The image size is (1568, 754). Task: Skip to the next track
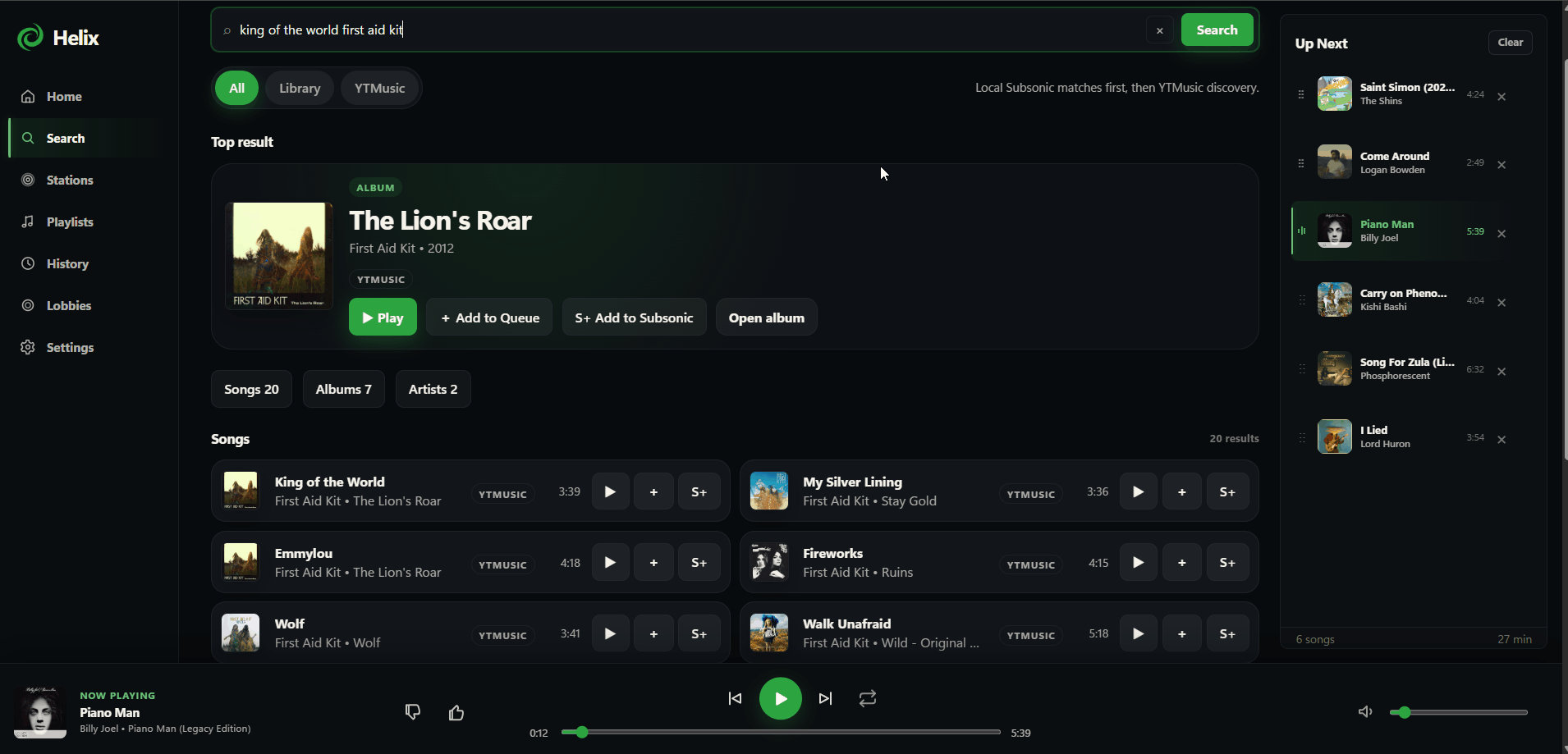click(826, 698)
